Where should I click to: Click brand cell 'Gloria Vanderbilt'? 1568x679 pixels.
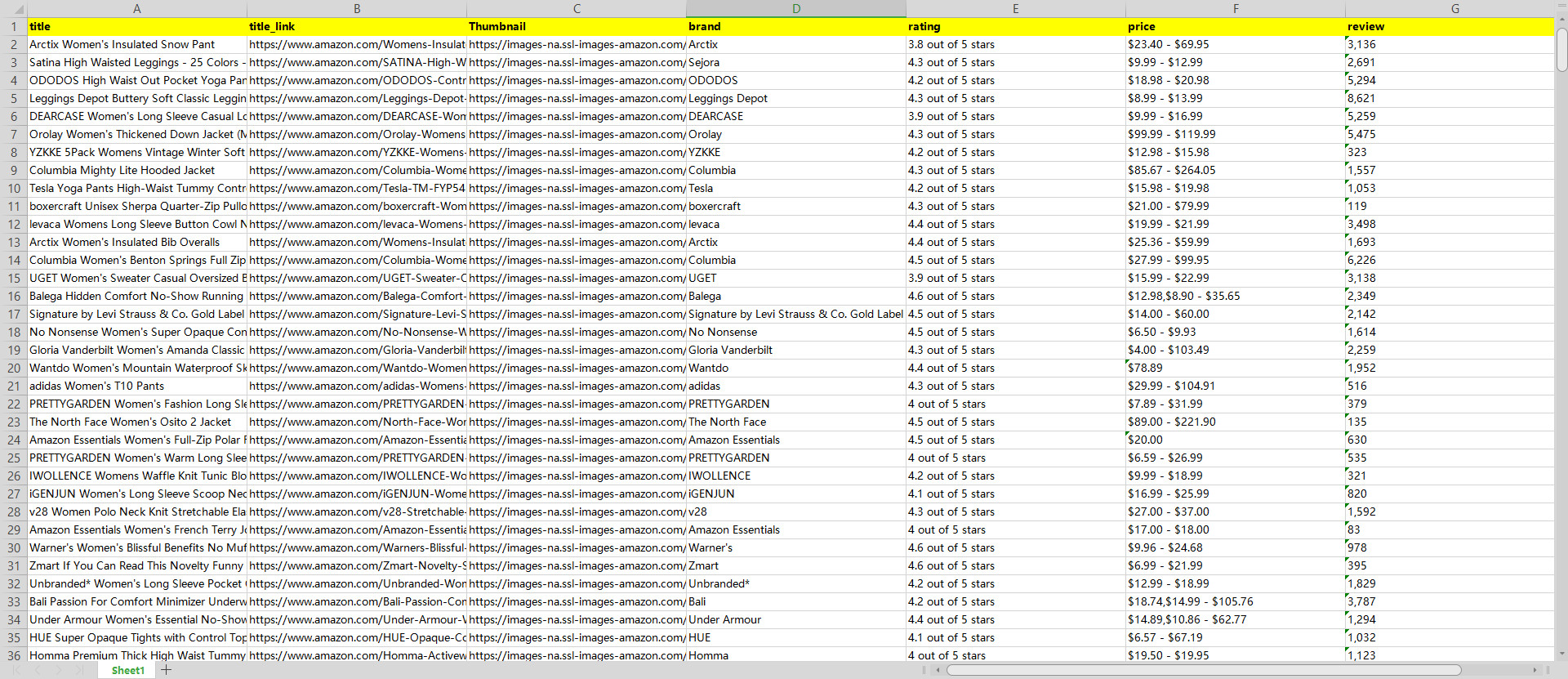pyautogui.click(x=796, y=350)
